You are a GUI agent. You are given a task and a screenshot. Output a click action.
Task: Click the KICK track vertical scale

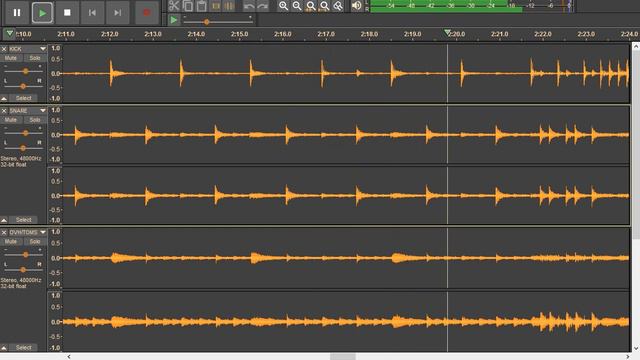tap(55, 73)
